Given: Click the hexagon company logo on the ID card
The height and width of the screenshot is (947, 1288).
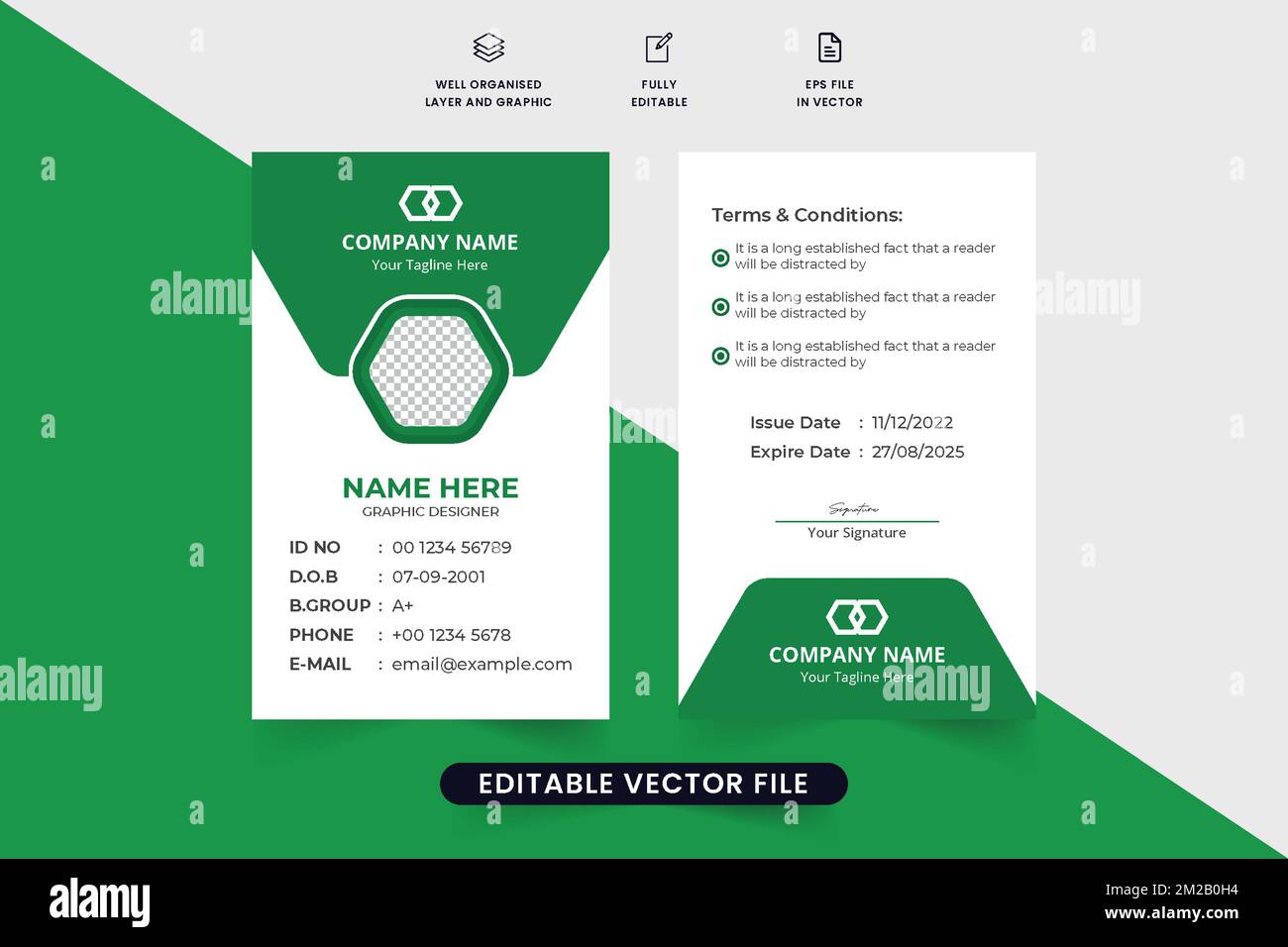Looking at the screenshot, I should tap(430, 202).
